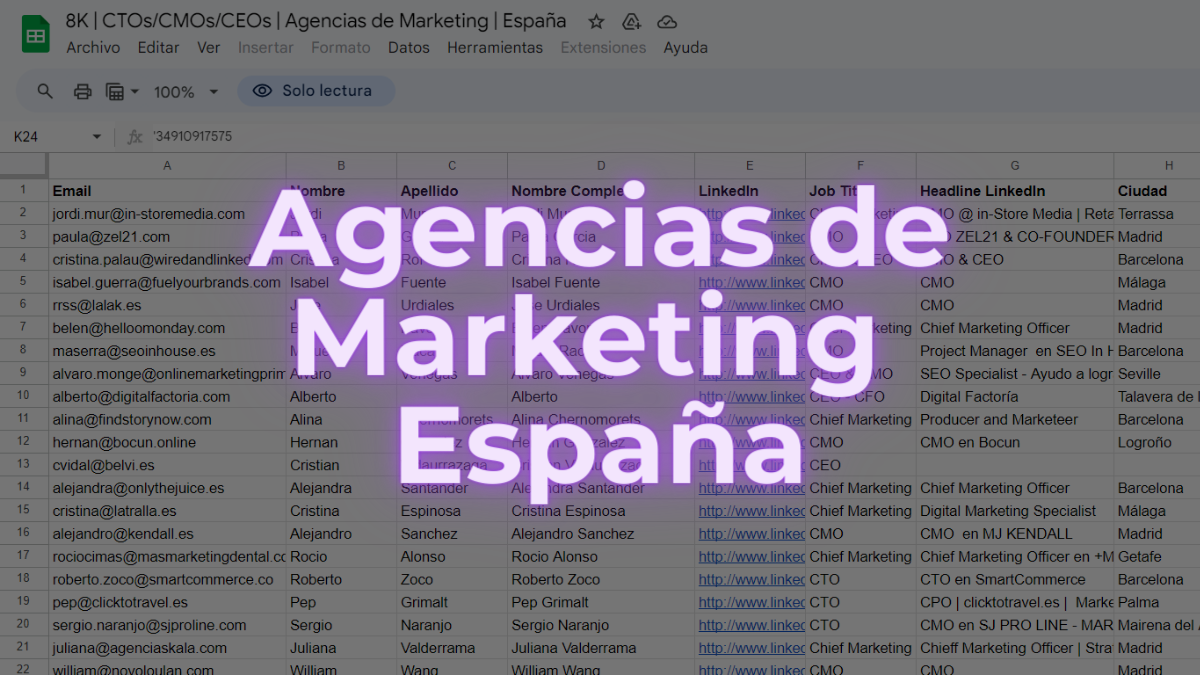Click the move-to-folder icon

coord(631,21)
